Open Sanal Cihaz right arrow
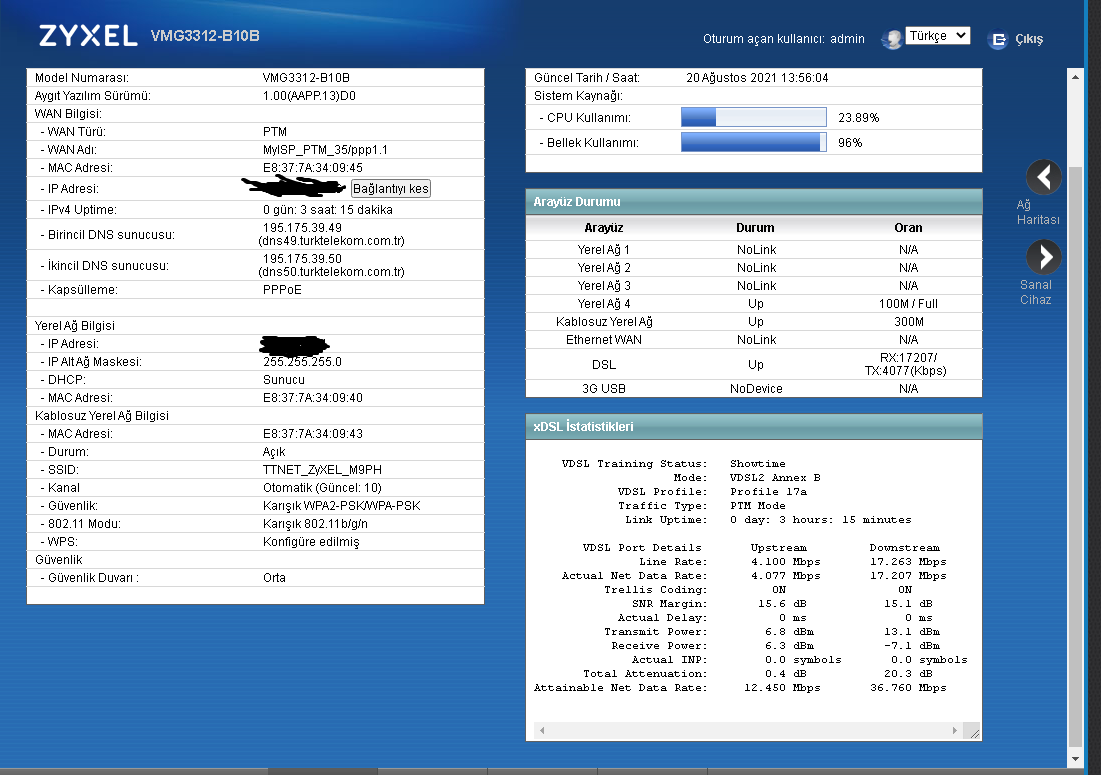 [1043, 257]
